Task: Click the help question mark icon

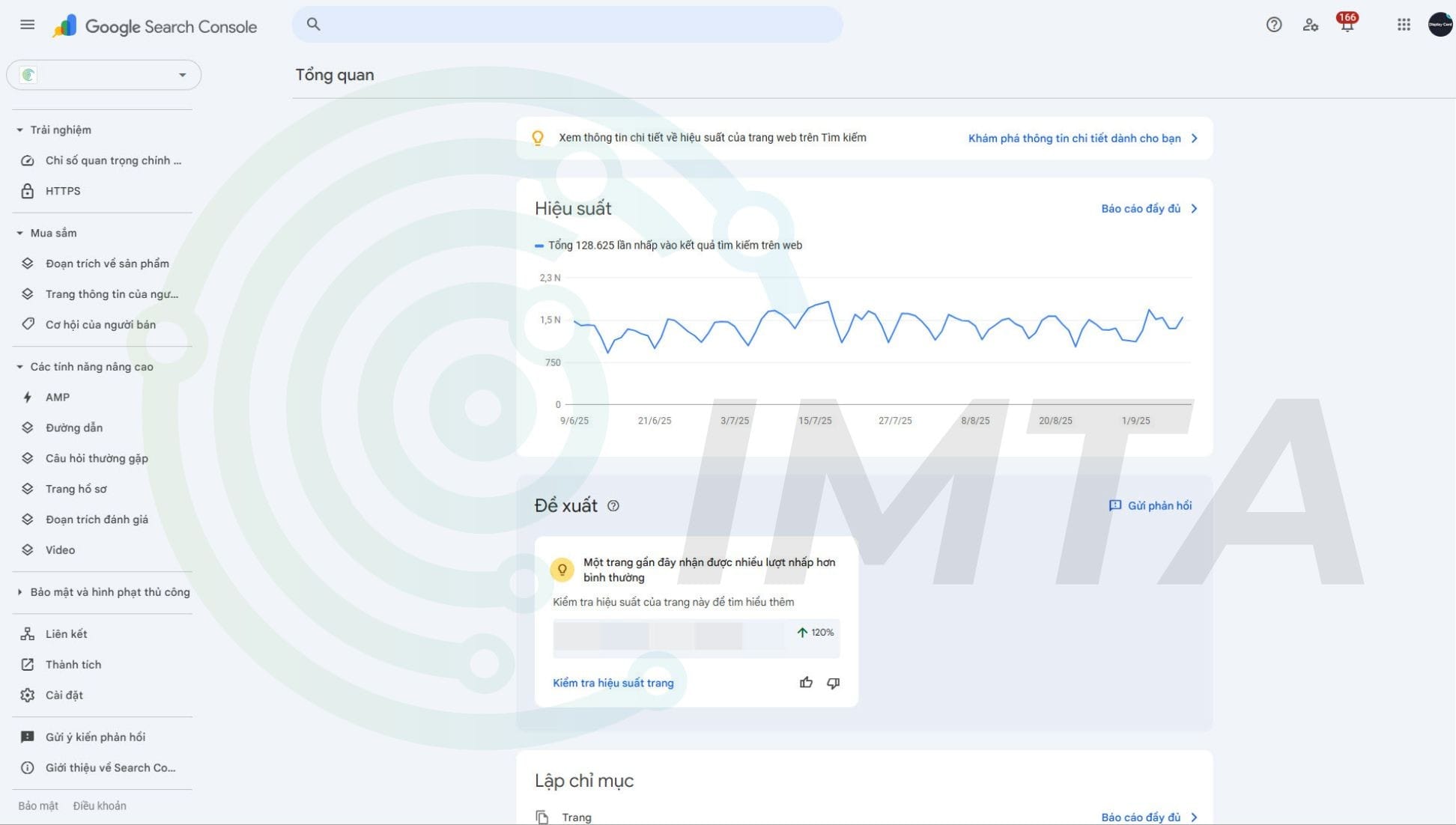Action: point(1273,24)
